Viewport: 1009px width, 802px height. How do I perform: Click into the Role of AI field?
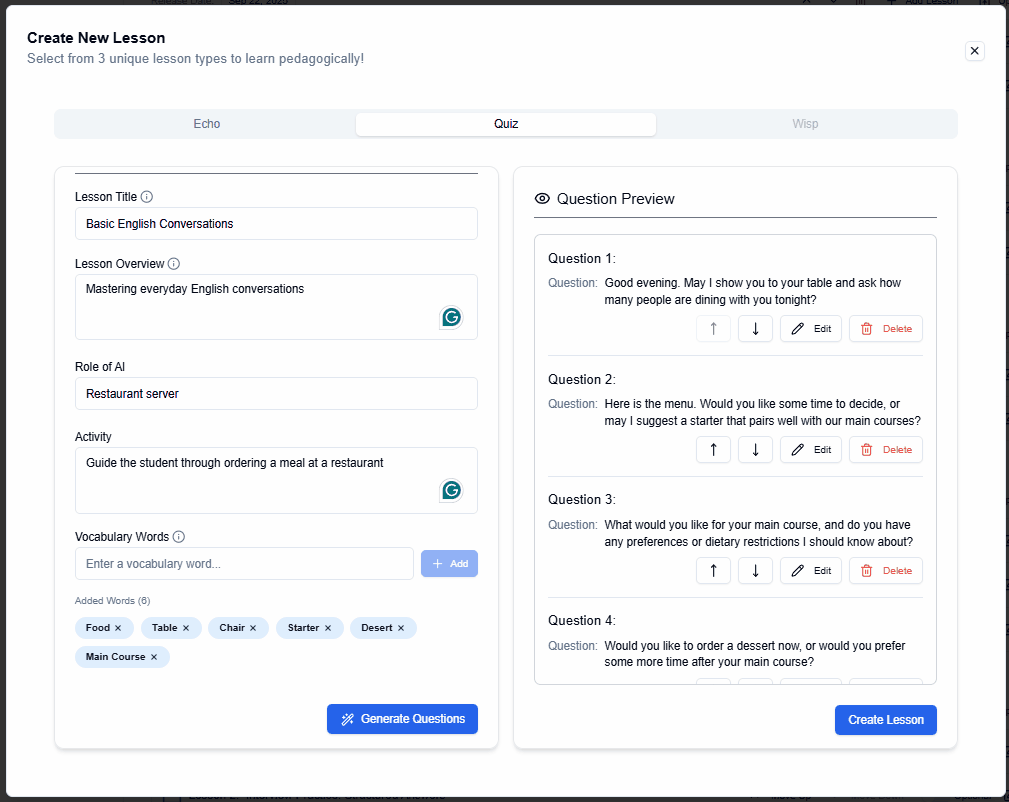pos(276,394)
